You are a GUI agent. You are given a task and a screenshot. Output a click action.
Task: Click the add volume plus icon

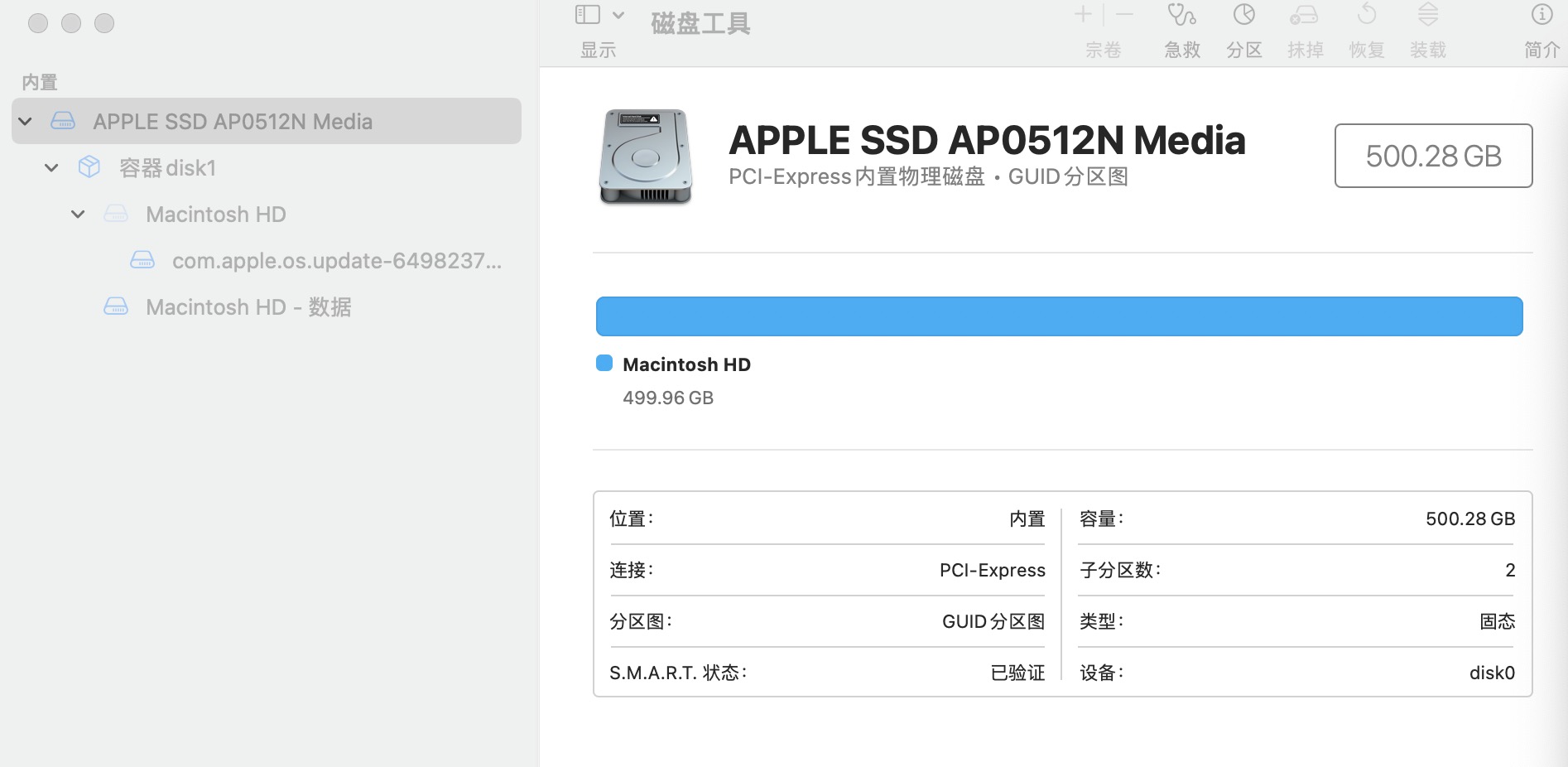pyautogui.click(x=1083, y=15)
